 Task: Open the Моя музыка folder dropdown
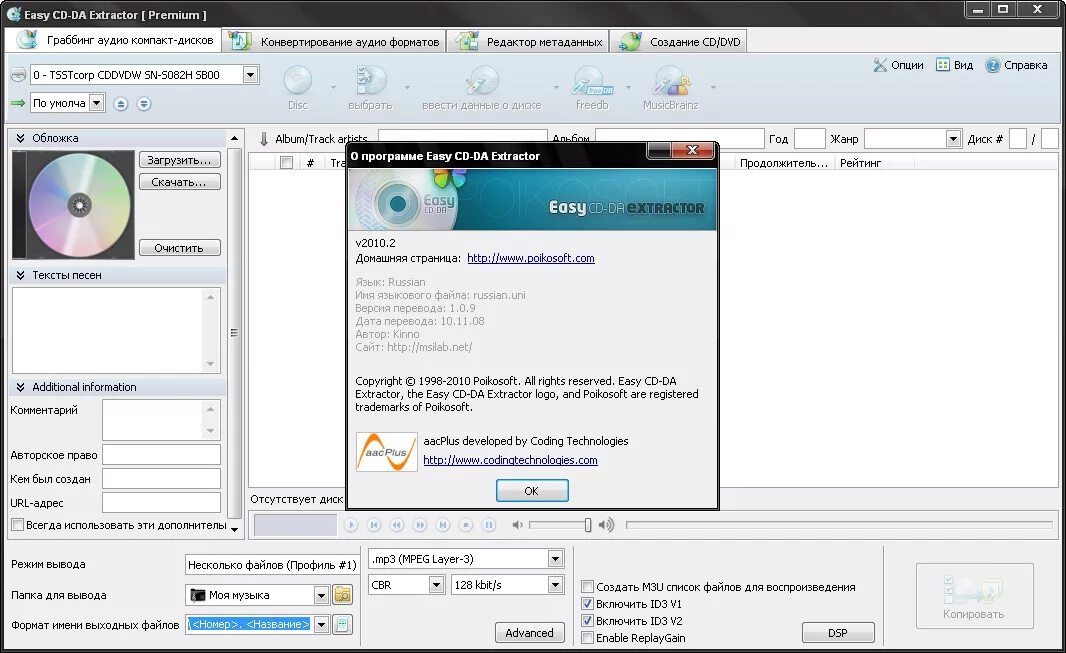[x=321, y=595]
